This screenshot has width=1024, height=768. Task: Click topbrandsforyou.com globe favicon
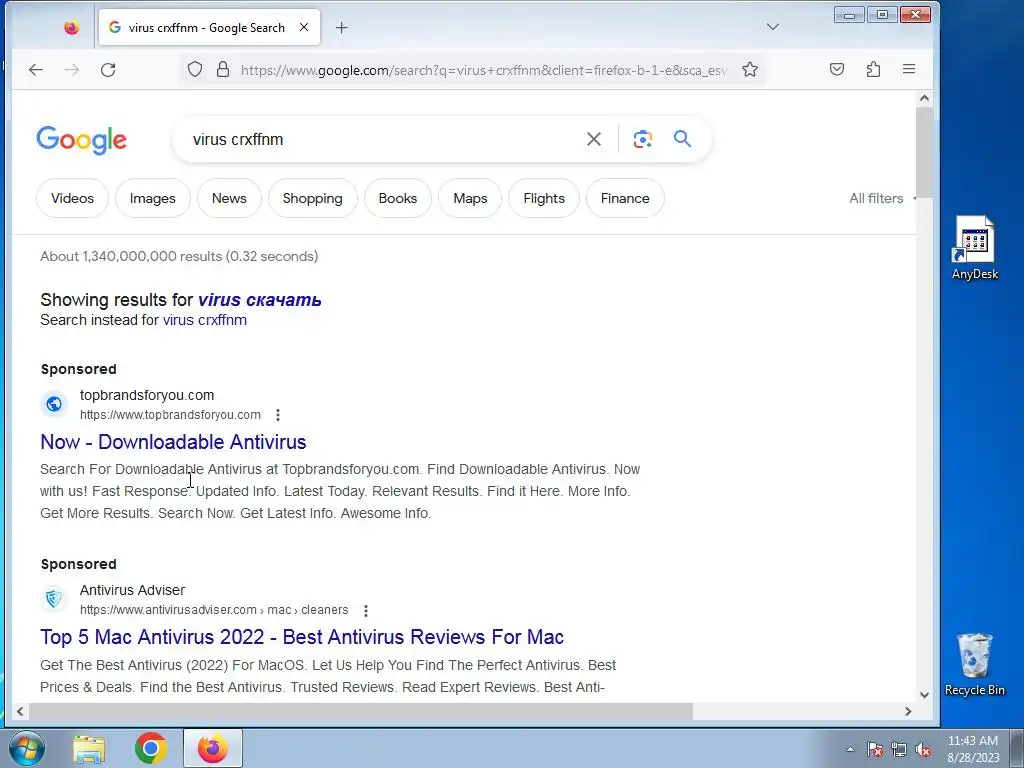pyautogui.click(x=54, y=404)
